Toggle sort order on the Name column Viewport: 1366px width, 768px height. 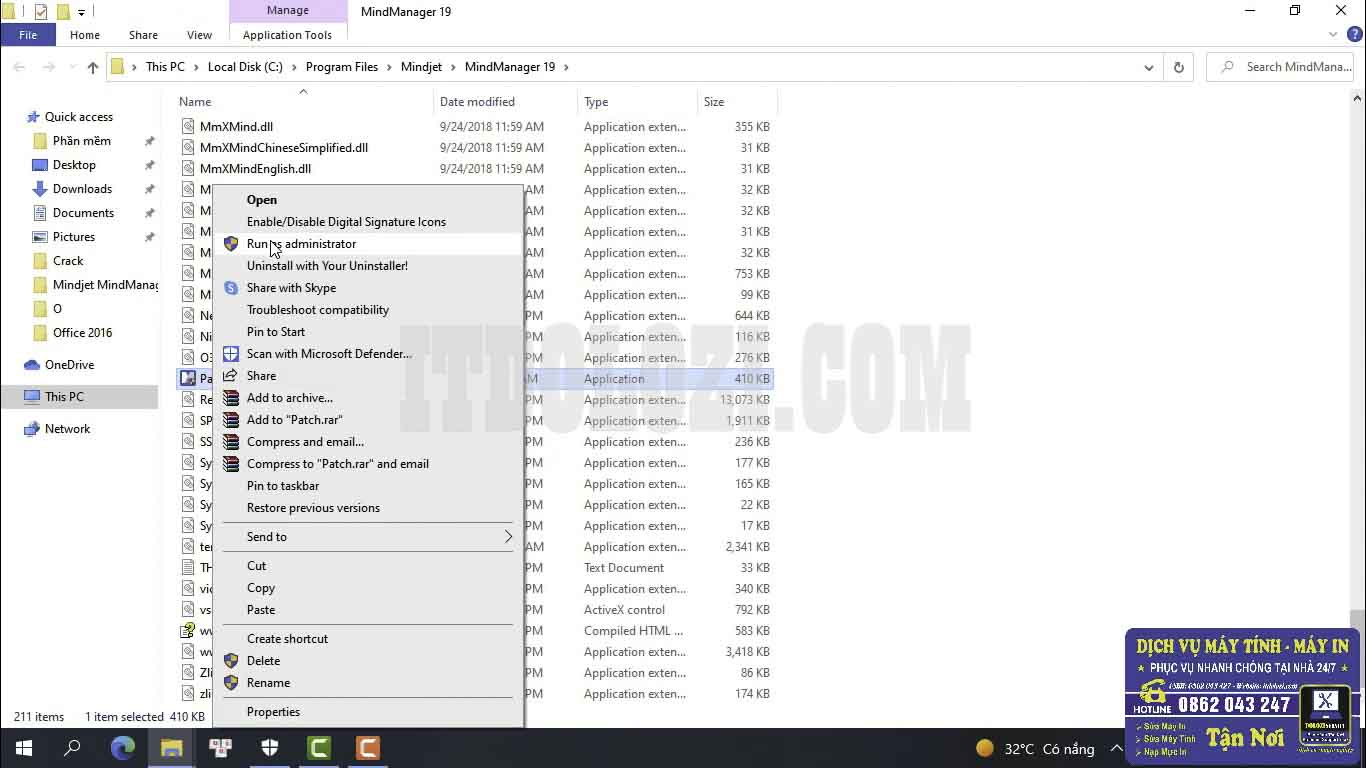(194, 101)
